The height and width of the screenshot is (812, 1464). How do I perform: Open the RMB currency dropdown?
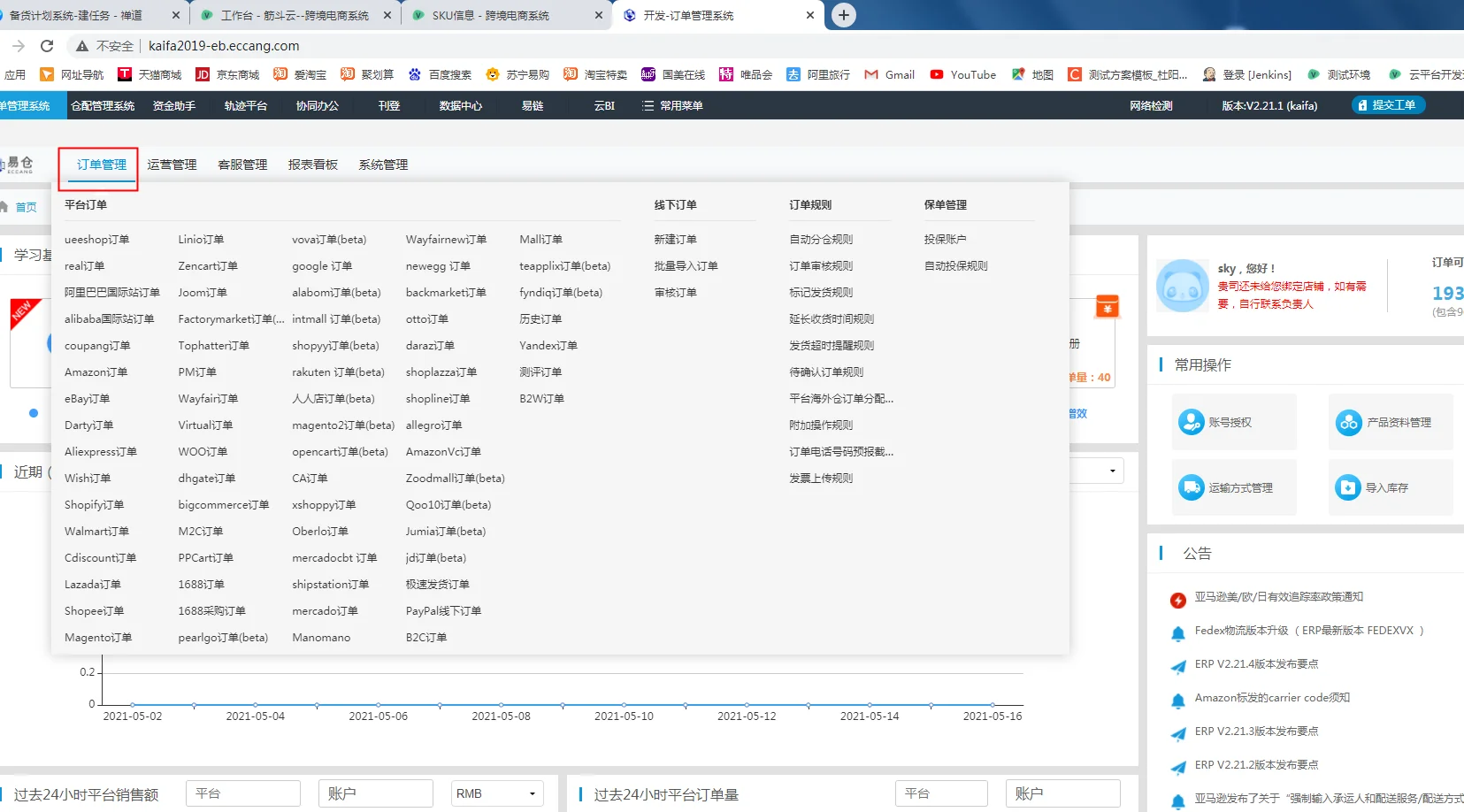coord(497,793)
